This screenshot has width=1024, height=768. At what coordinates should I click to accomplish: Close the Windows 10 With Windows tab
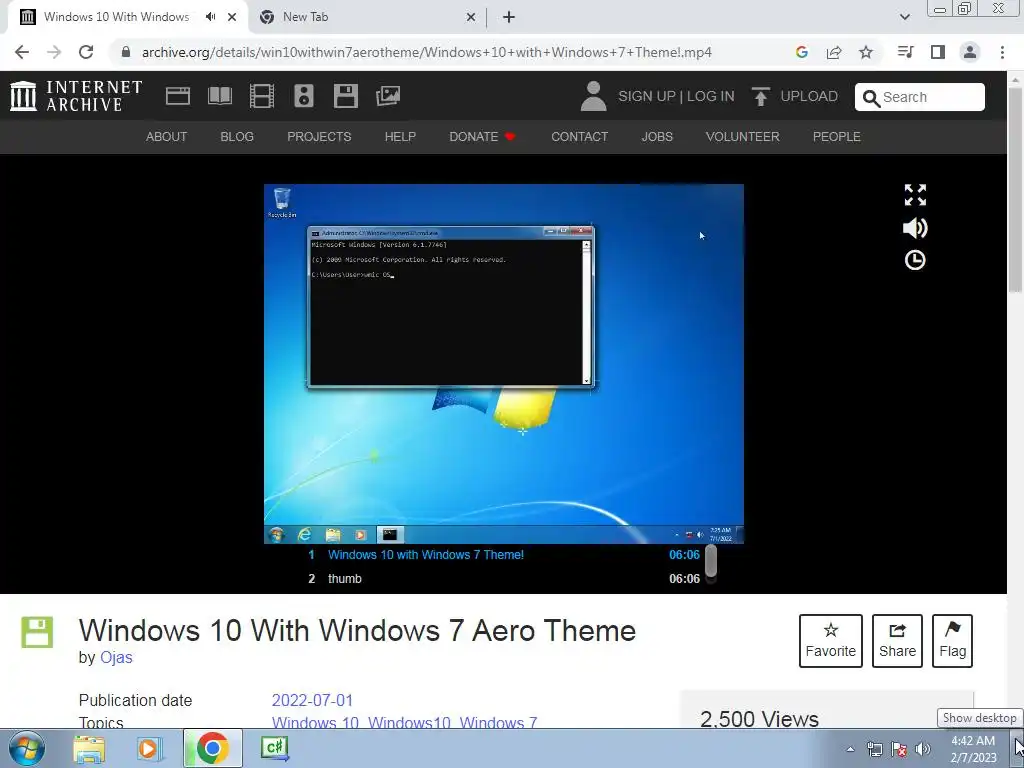232,17
